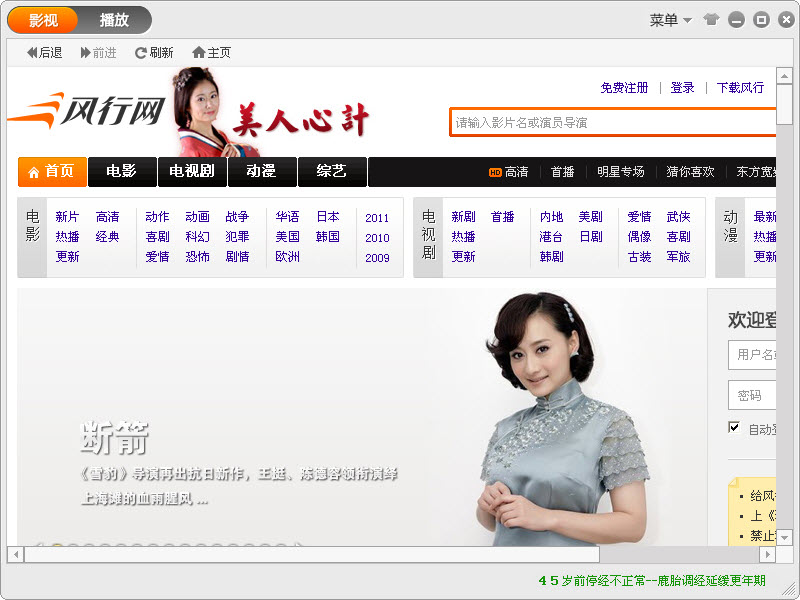This screenshot has height=600, width=800.
Task: Click the horizontal scrollbar right arrow
Action: click(x=767, y=554)
